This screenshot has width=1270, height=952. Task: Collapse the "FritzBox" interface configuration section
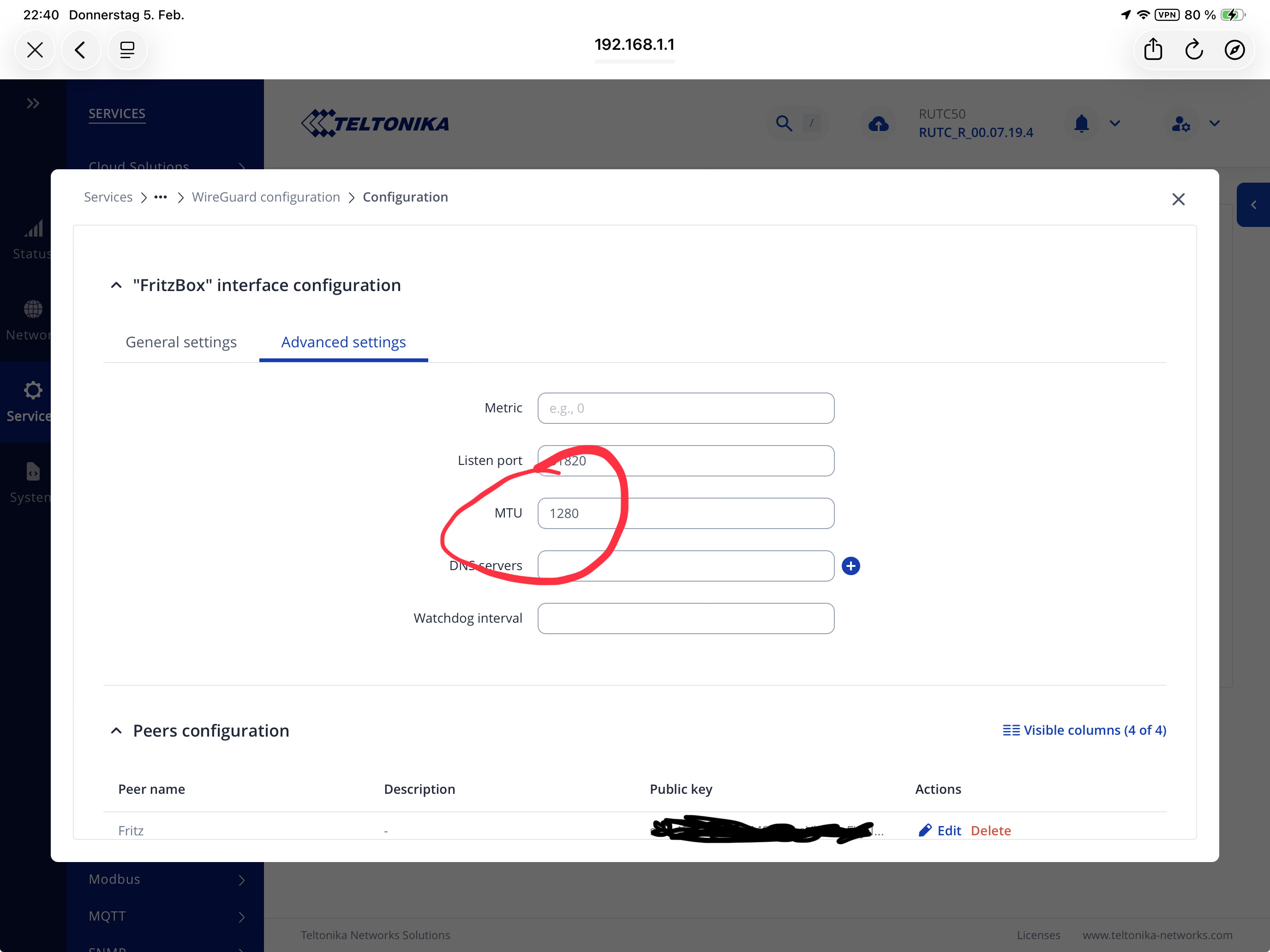117,285
